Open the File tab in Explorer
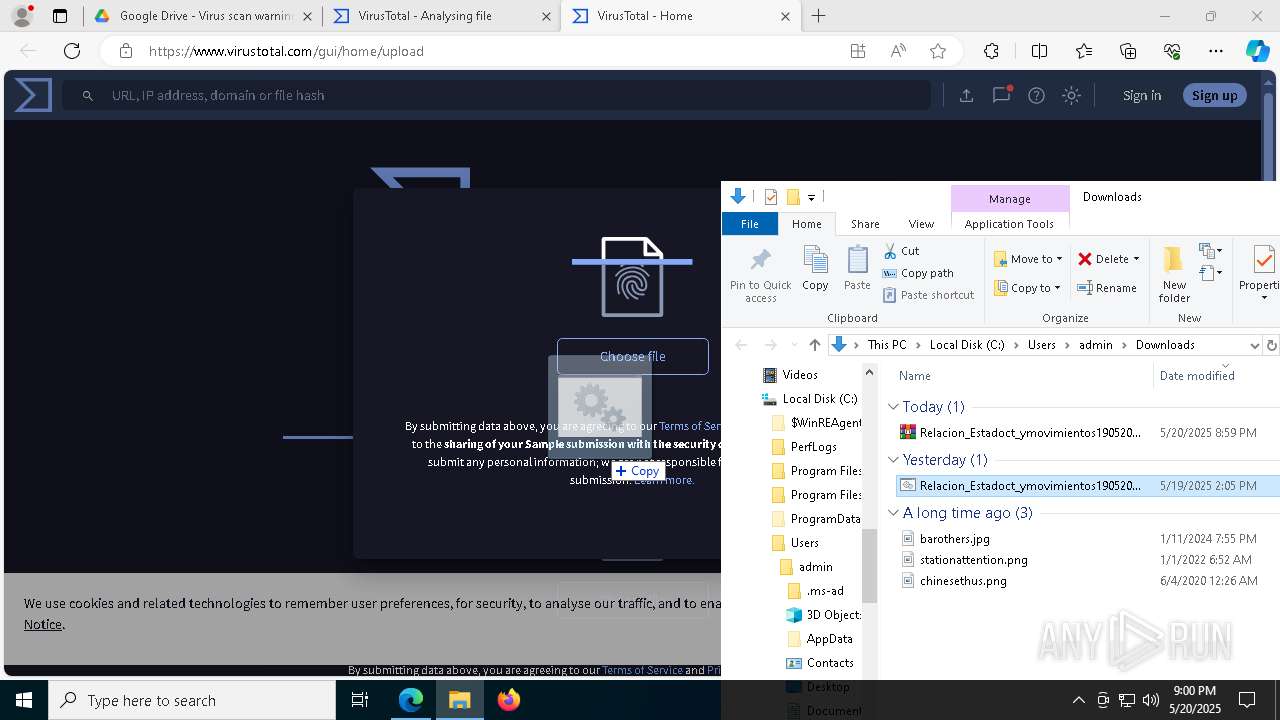 pyautogui.click(x=749, y=224)
